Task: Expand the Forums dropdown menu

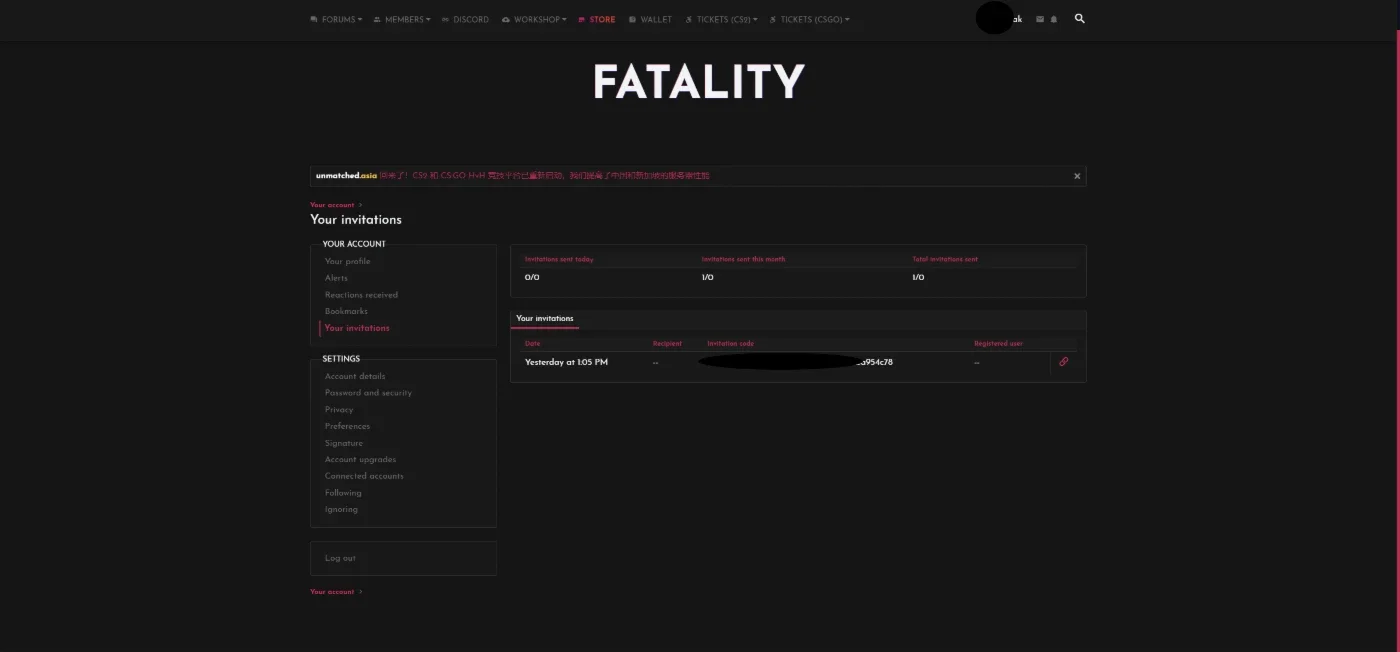Action: (x=336, y=19)
